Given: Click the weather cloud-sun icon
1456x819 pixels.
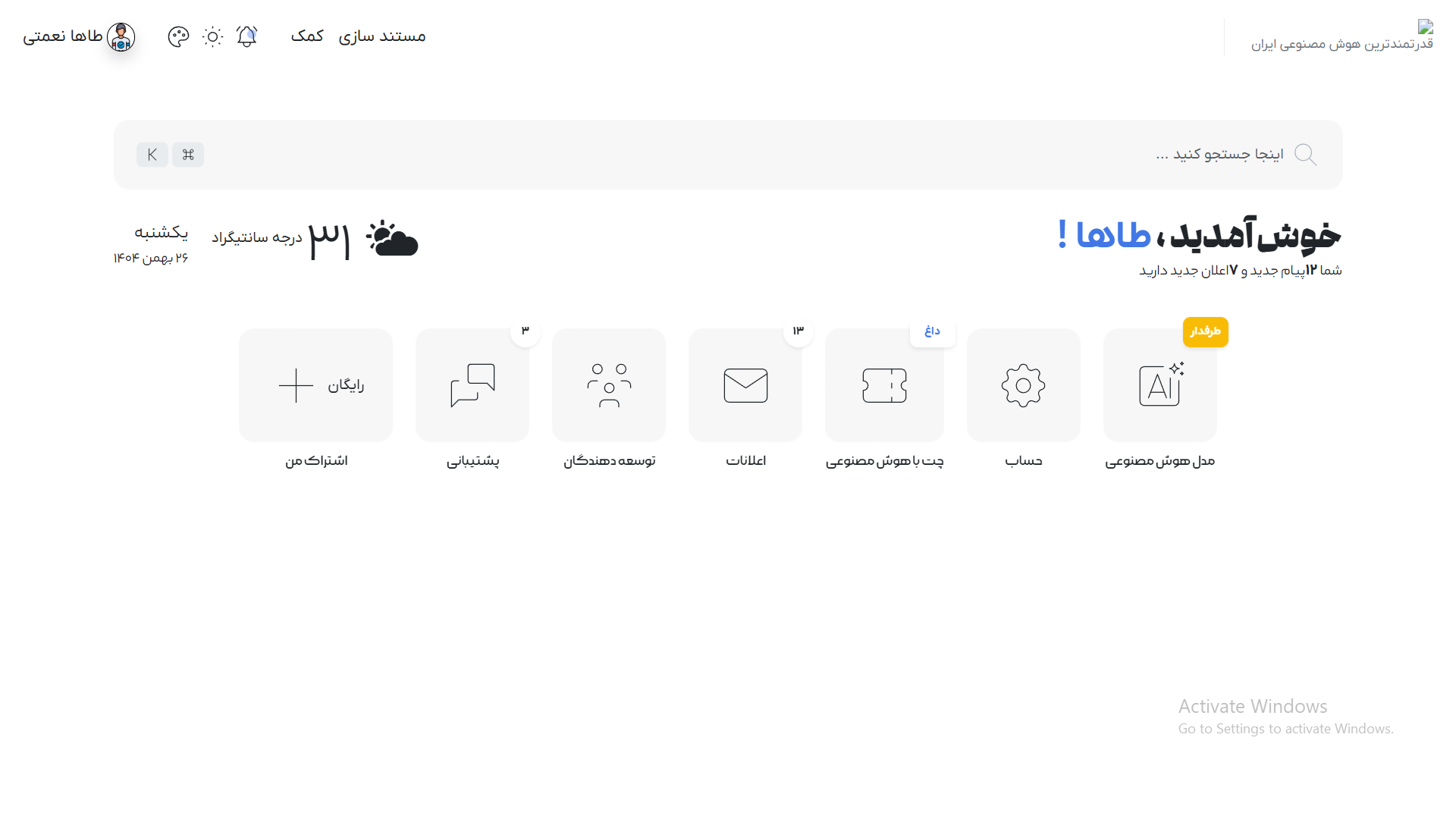Looking at the screenshot, I should point(392,238).
